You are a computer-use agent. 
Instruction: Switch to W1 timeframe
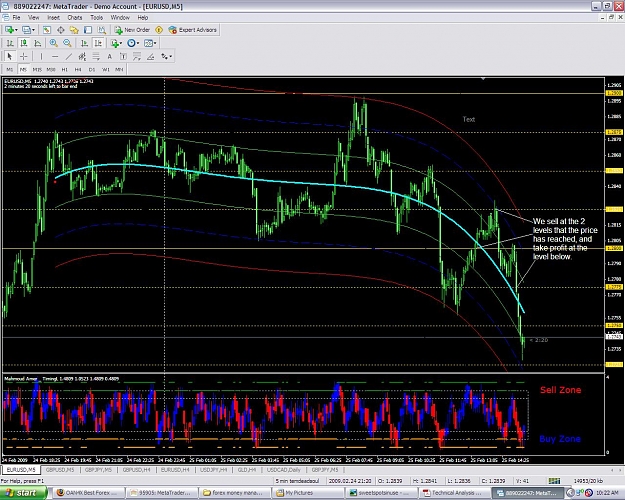[106, 69]
